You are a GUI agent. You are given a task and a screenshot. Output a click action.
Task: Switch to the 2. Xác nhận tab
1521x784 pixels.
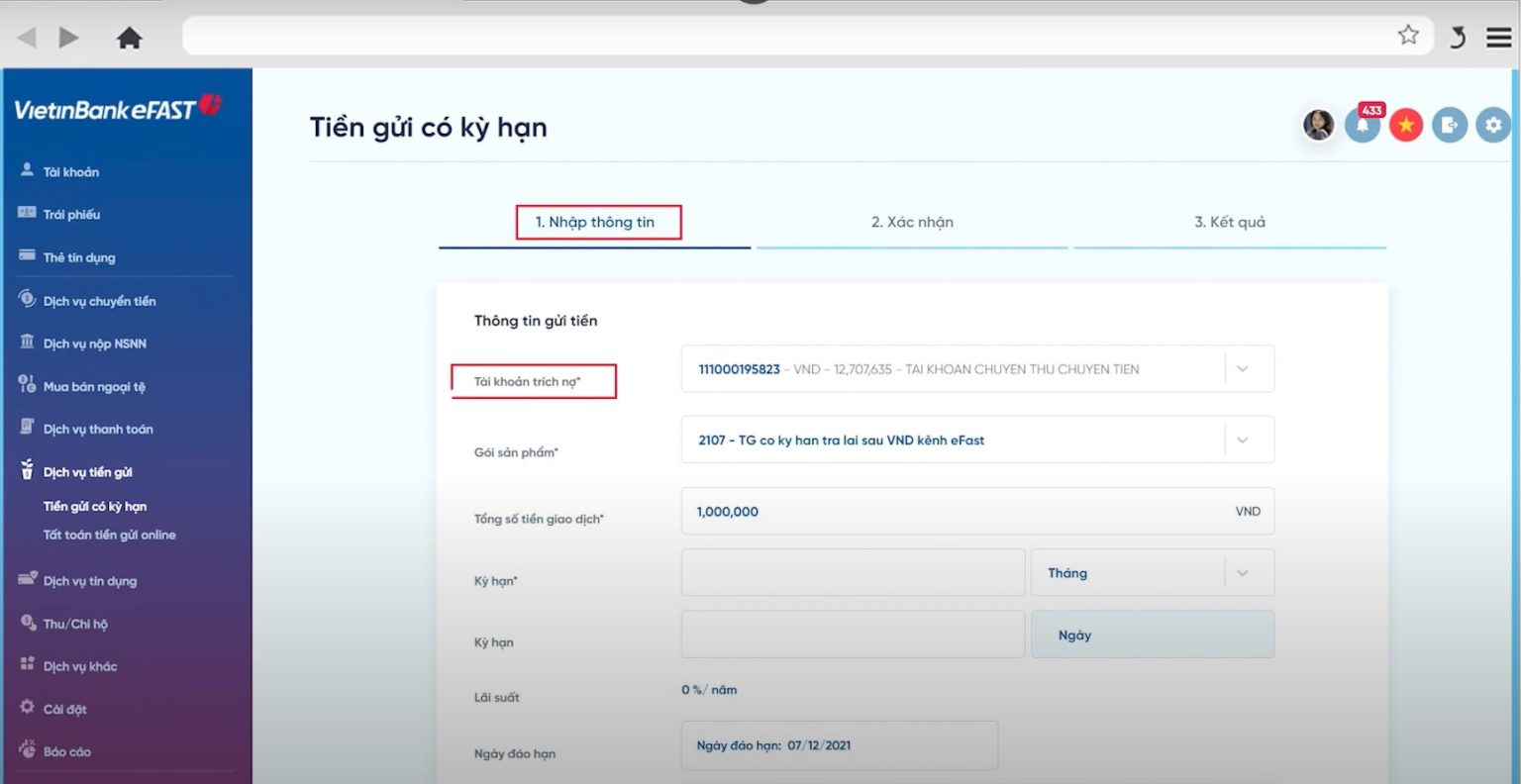(913, 222)
